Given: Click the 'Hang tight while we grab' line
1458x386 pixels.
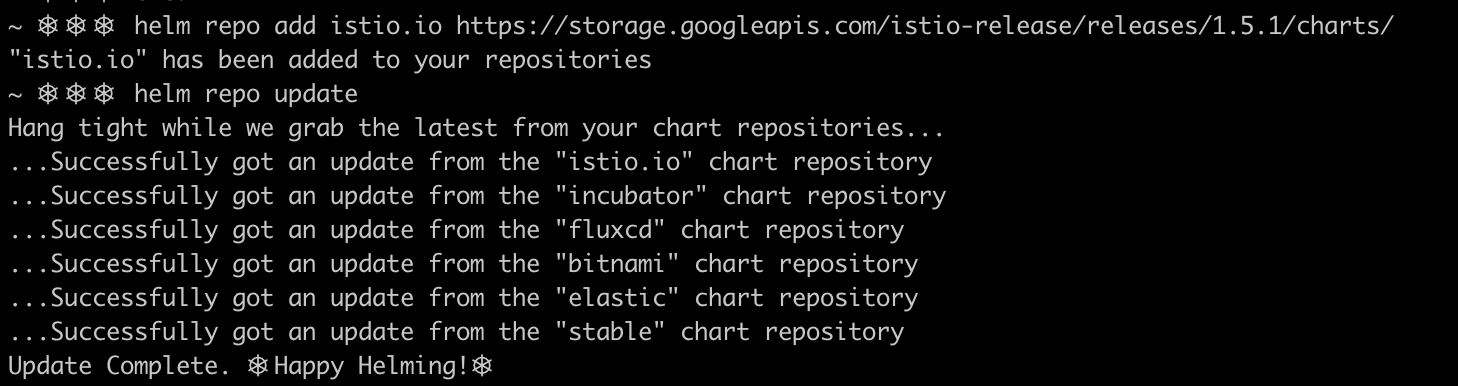Looking at the screenshot, I should pyautogui.click(x=476, y=128).
